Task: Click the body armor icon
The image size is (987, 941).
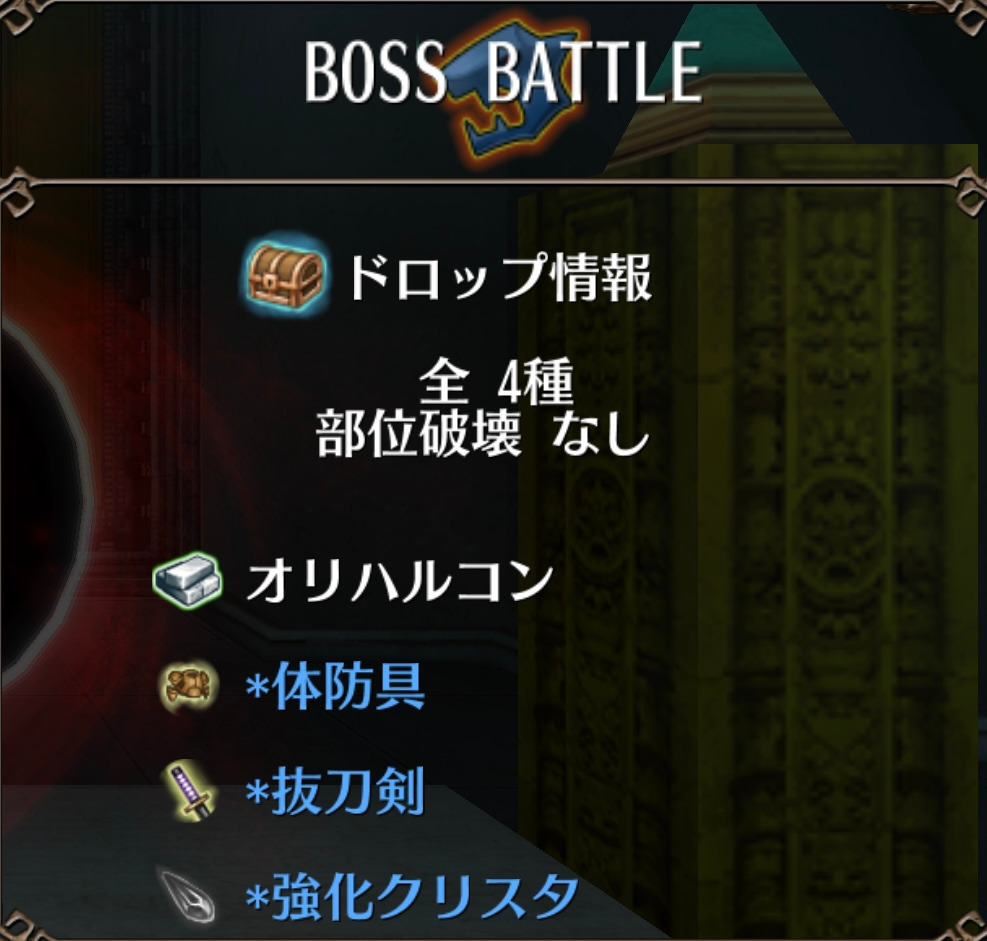Action: [187, 685]
